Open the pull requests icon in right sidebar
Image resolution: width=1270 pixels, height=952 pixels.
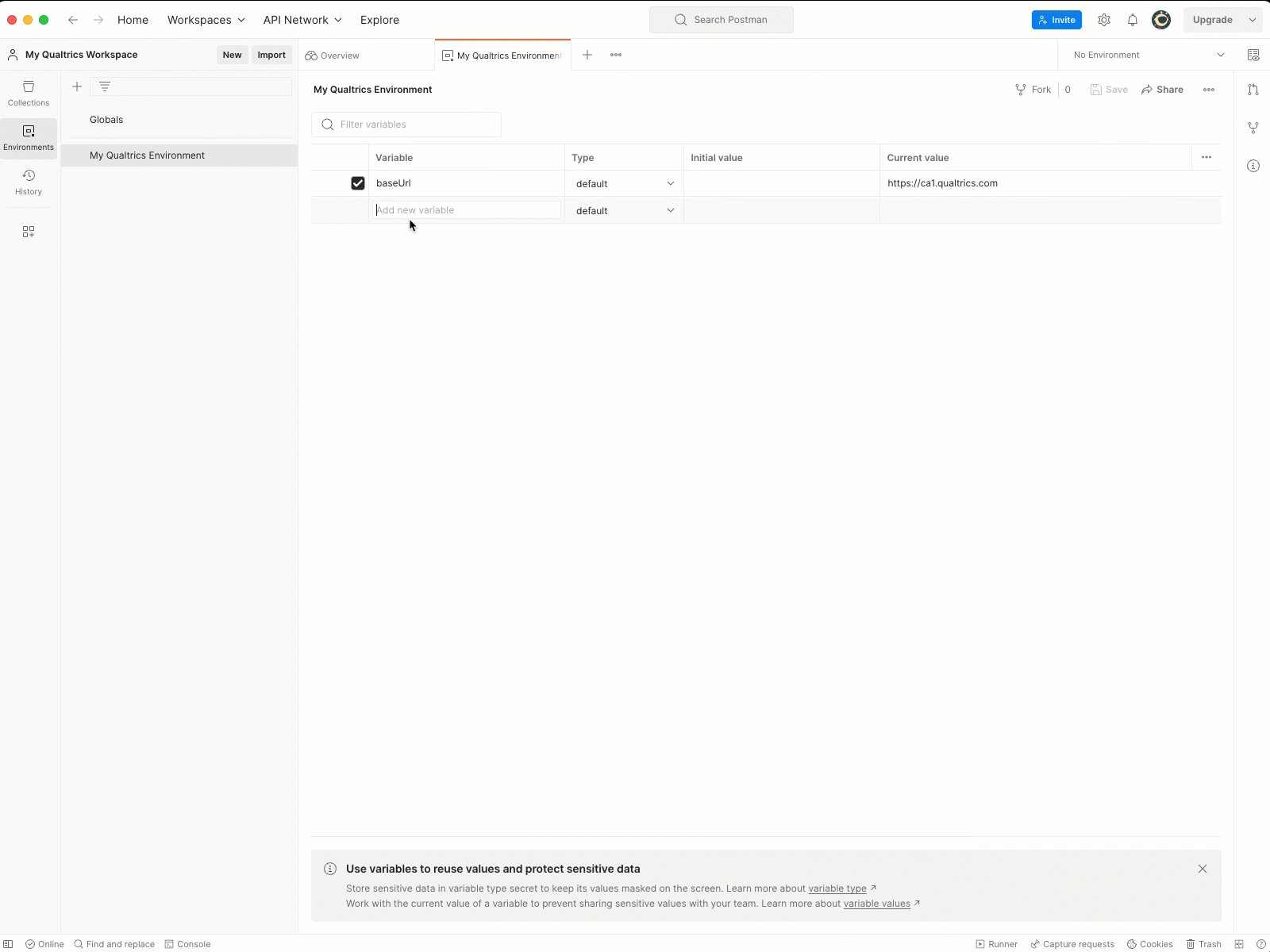pyautogui.click(x=1253, y=90)
